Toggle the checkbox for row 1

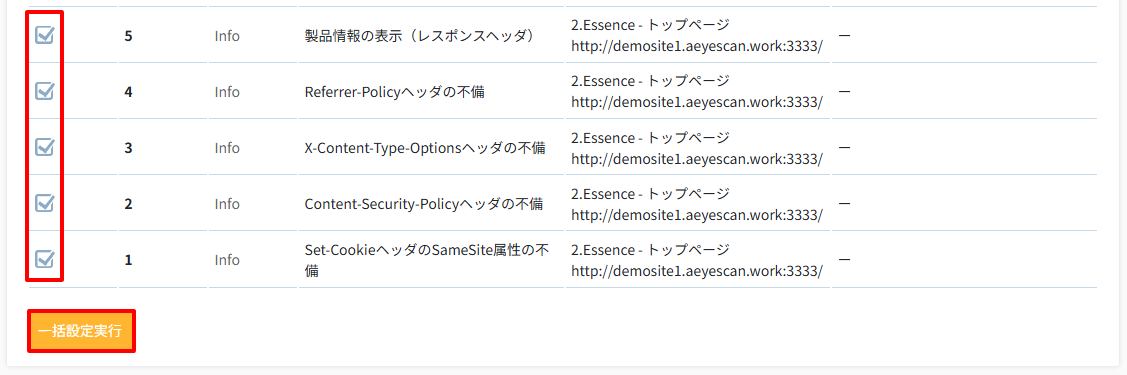(x=45, y=259)
